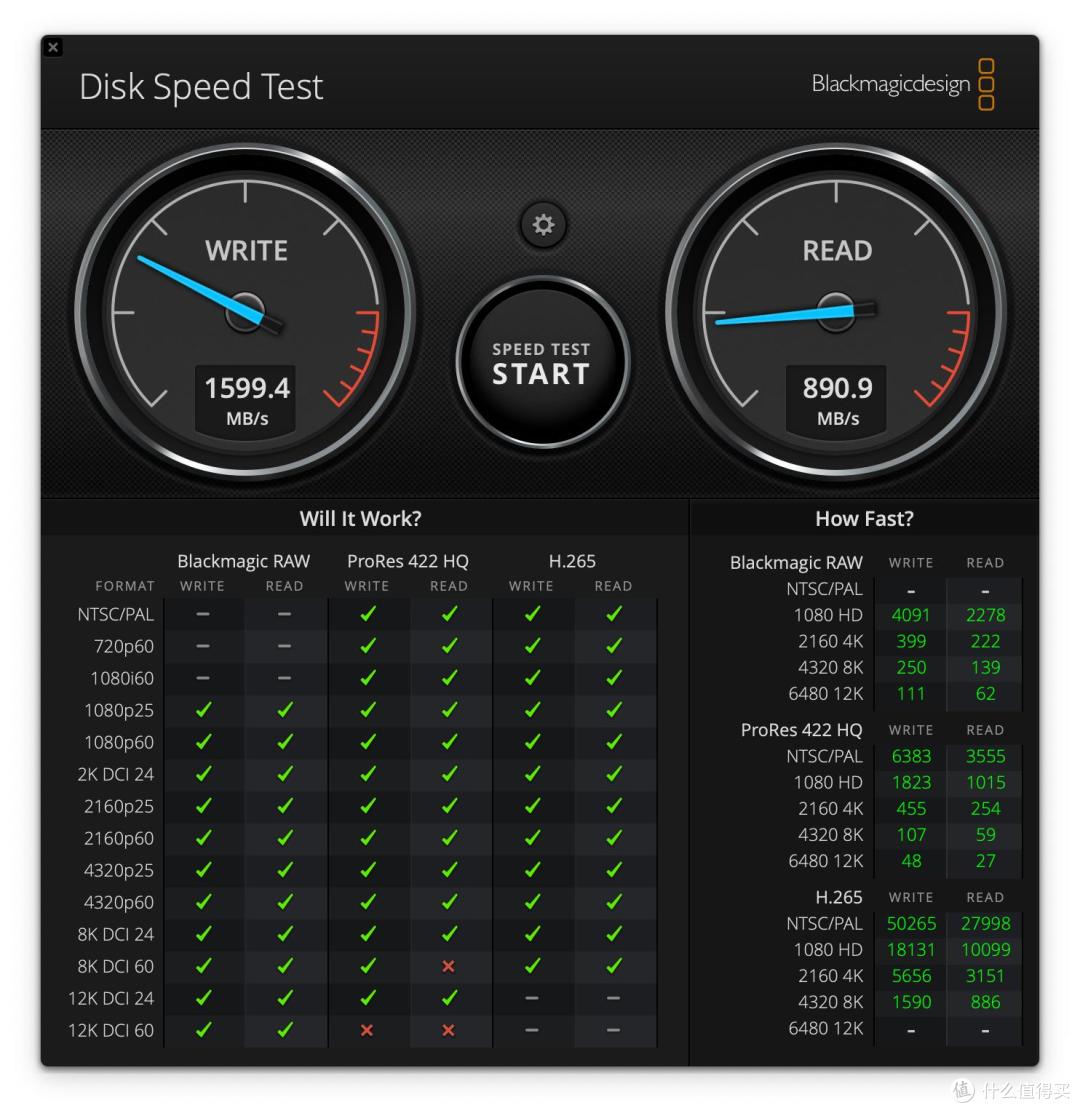Click the 3151 H.265 2160 4K read value
Viewport: 1080px width, 1113px height.
pos(985,976)
